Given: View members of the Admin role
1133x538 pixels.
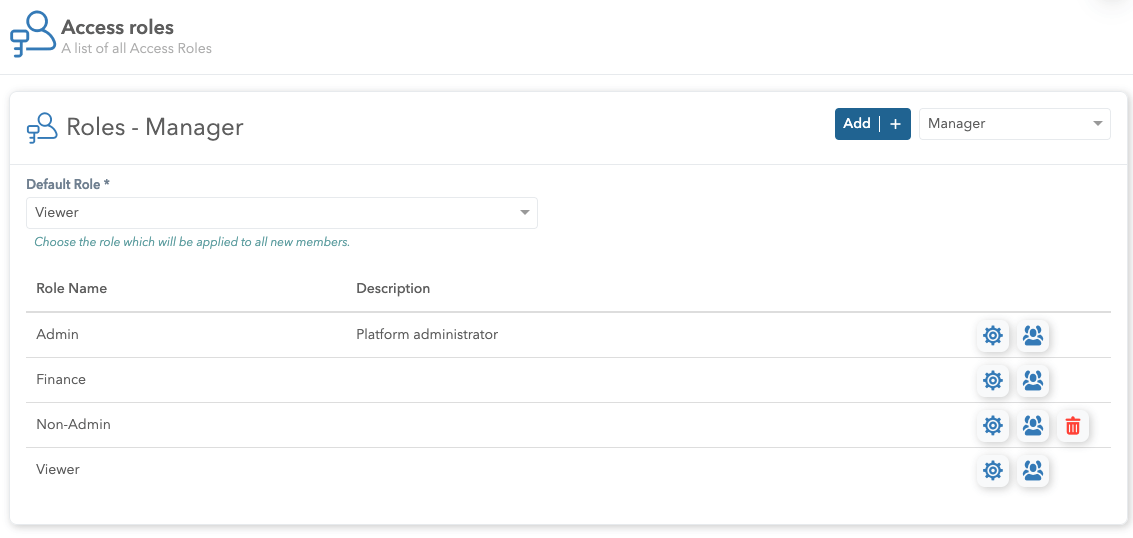Looking at the screenshot, I should coord(1033,336).
